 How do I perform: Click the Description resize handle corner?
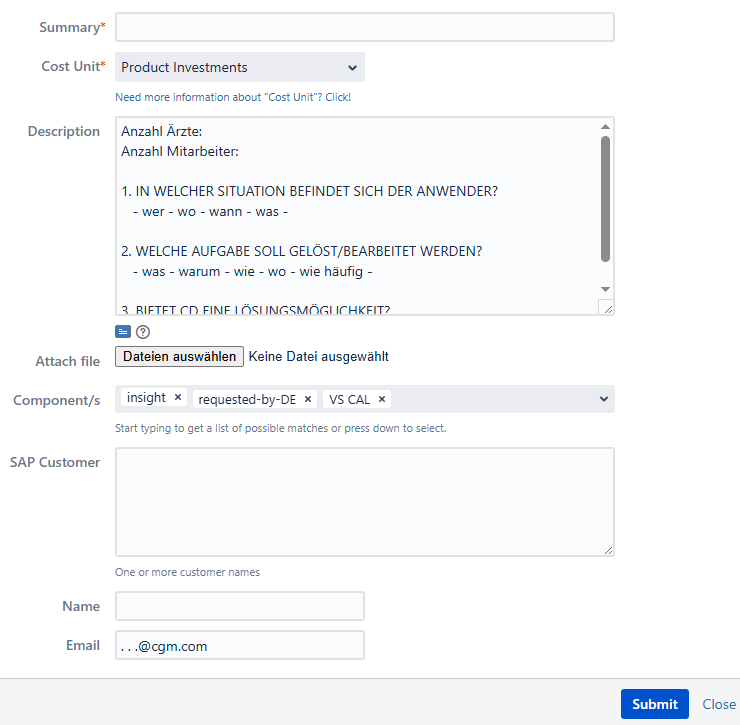607,309
